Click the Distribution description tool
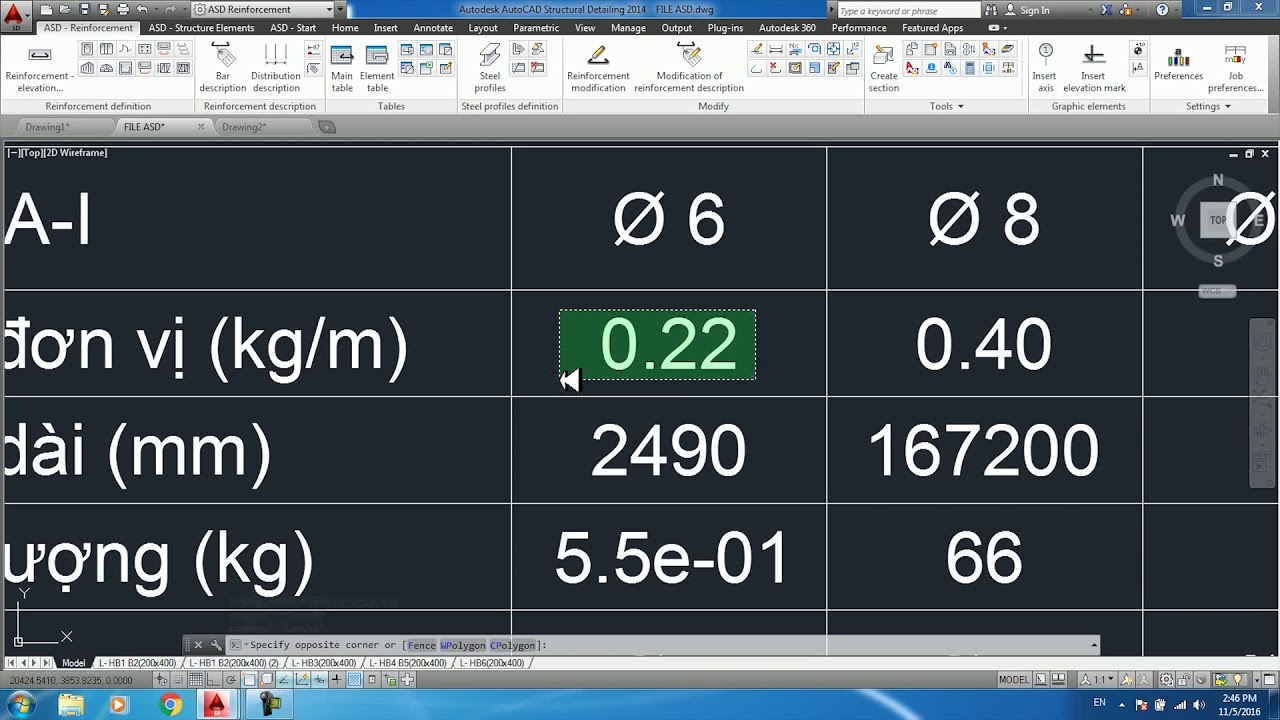 click(x=275, y=67)
